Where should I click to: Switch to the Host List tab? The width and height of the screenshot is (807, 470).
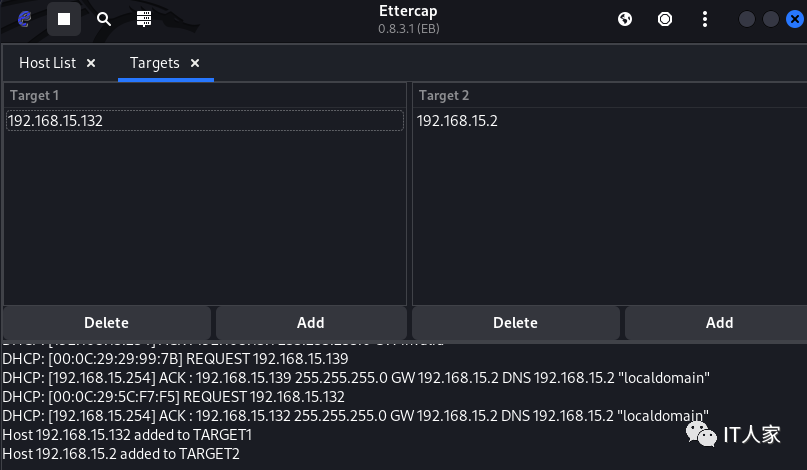[x=47, y=63]
